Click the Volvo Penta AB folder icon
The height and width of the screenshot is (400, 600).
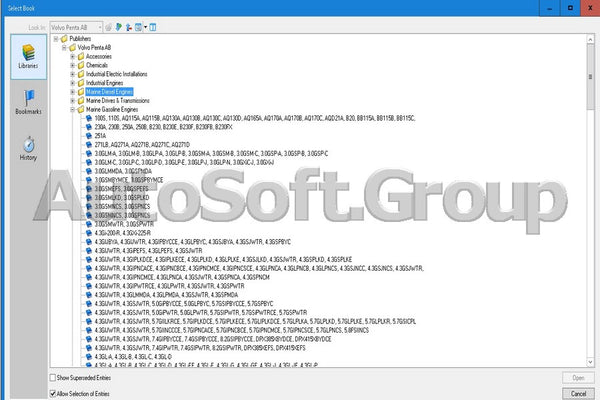click(x=72, y=47)
